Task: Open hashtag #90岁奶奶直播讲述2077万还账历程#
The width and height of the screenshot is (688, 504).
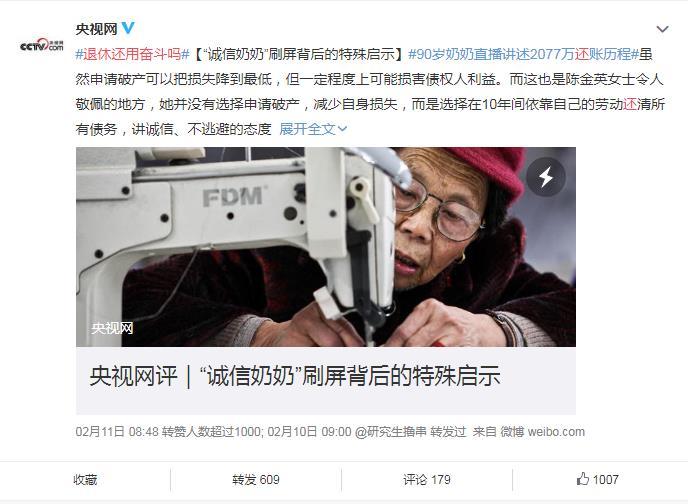Action: (523, 54)
